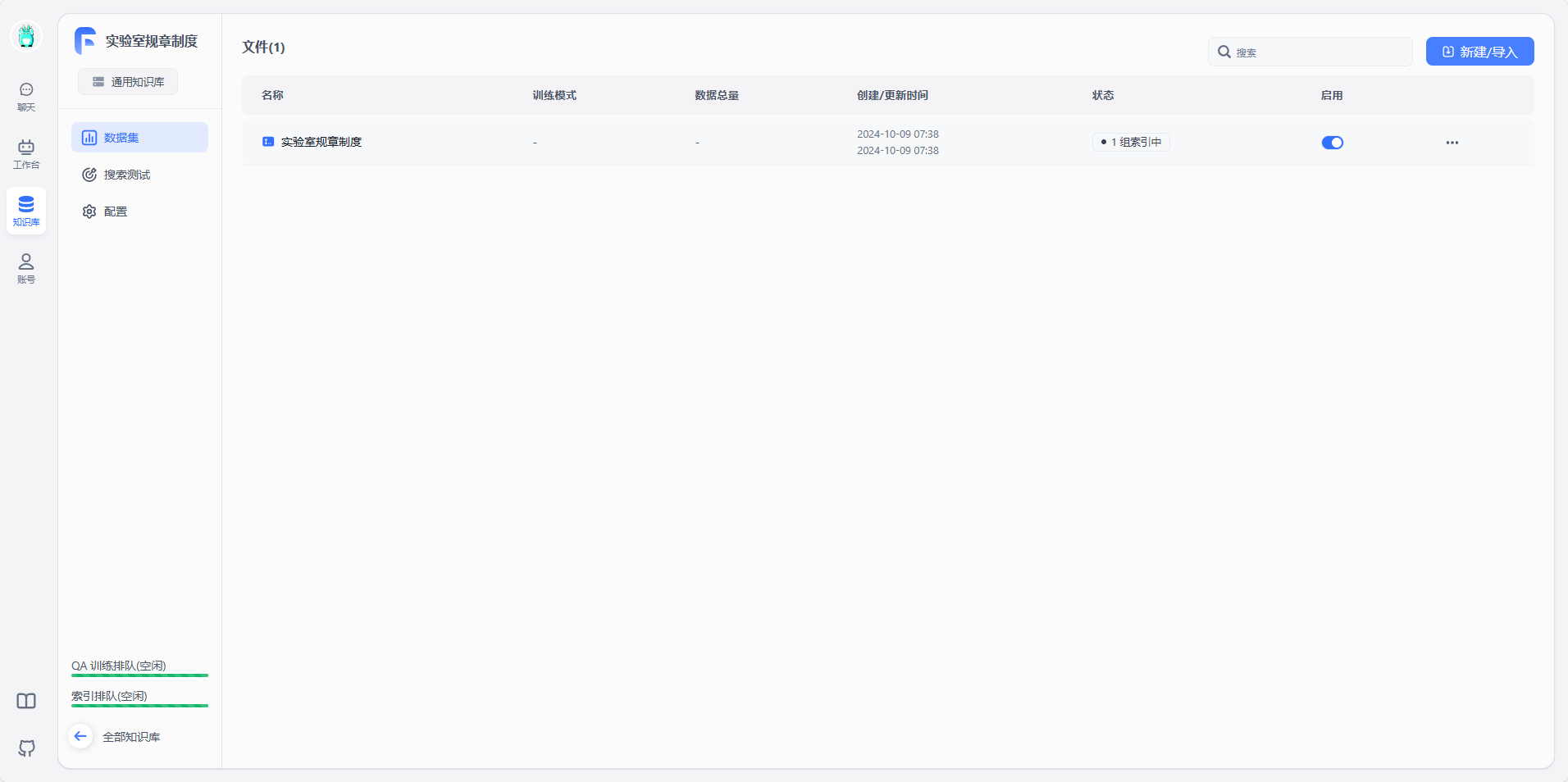This screenshot has width=1568, height=782.
Task: Open the 聊天 chat section
Action: click(x=26, y=97)
